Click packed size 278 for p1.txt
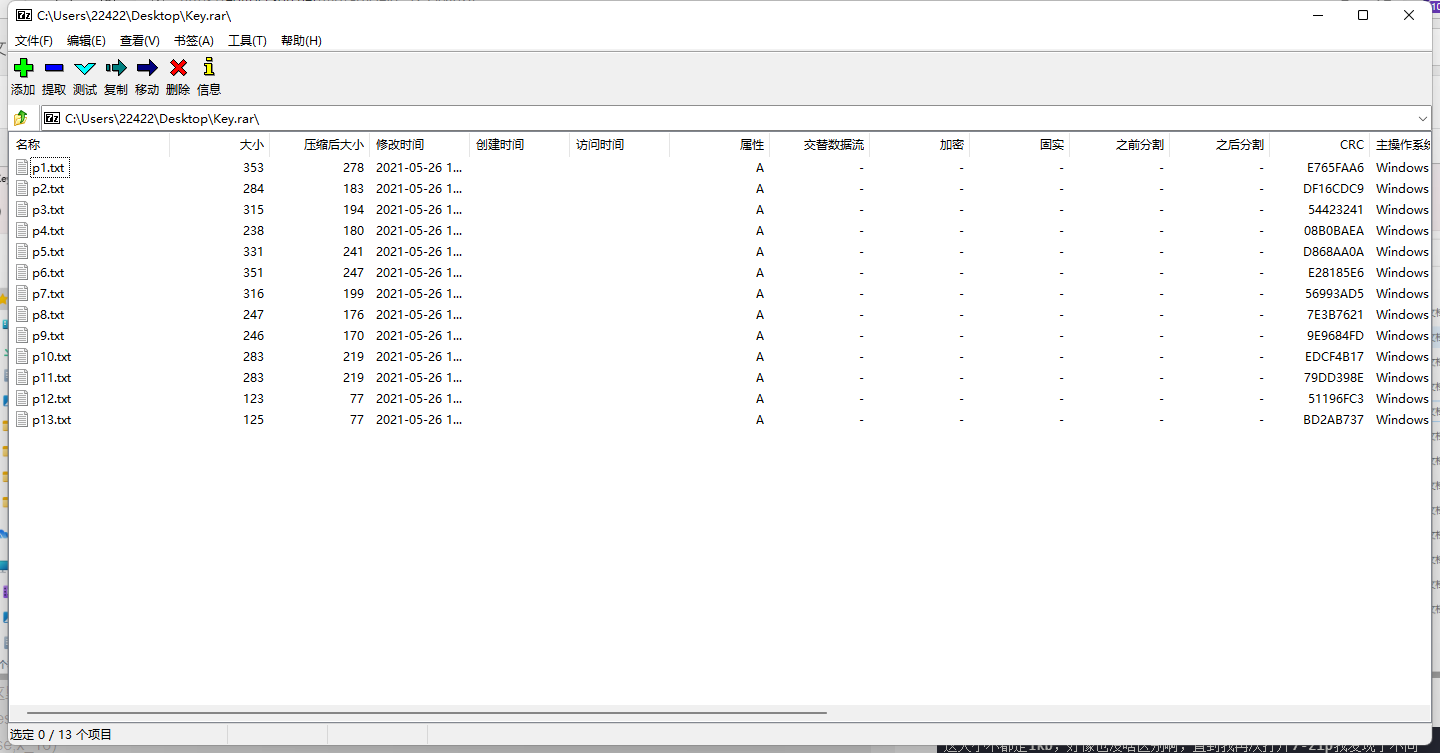 click(353, 168)
